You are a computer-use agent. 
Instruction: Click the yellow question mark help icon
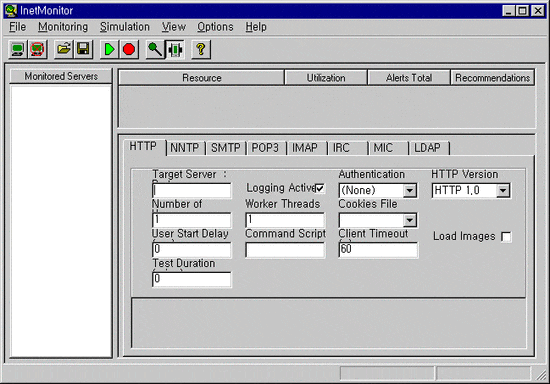(x=201, y=49)
